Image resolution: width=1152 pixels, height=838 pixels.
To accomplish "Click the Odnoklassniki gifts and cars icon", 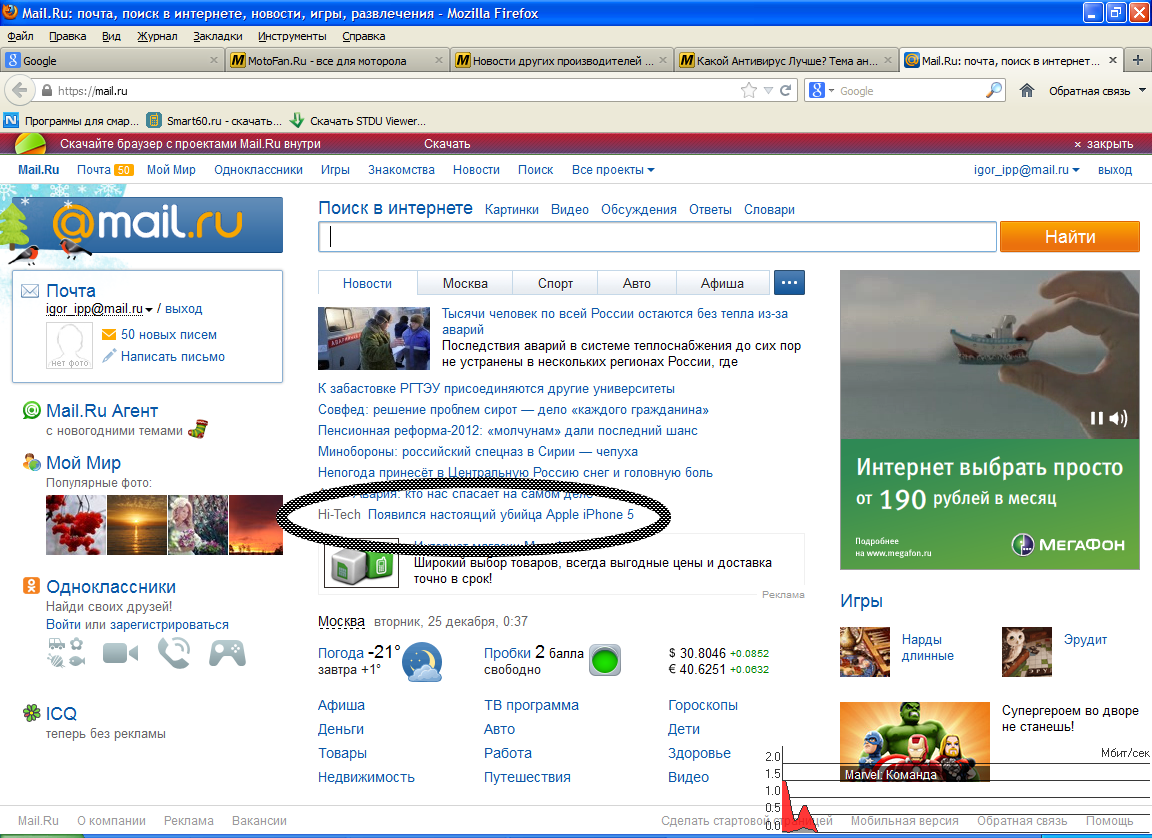I will coord(66,653).
